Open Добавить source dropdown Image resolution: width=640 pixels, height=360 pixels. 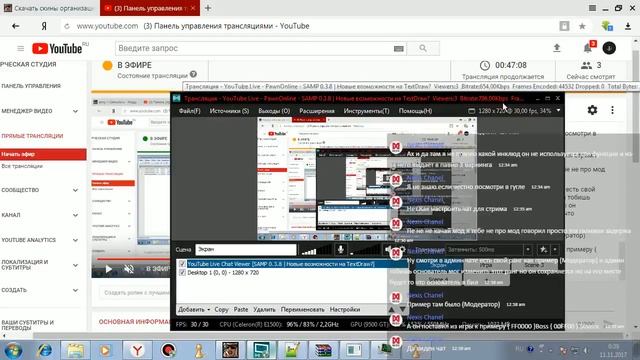pos(194,309)
